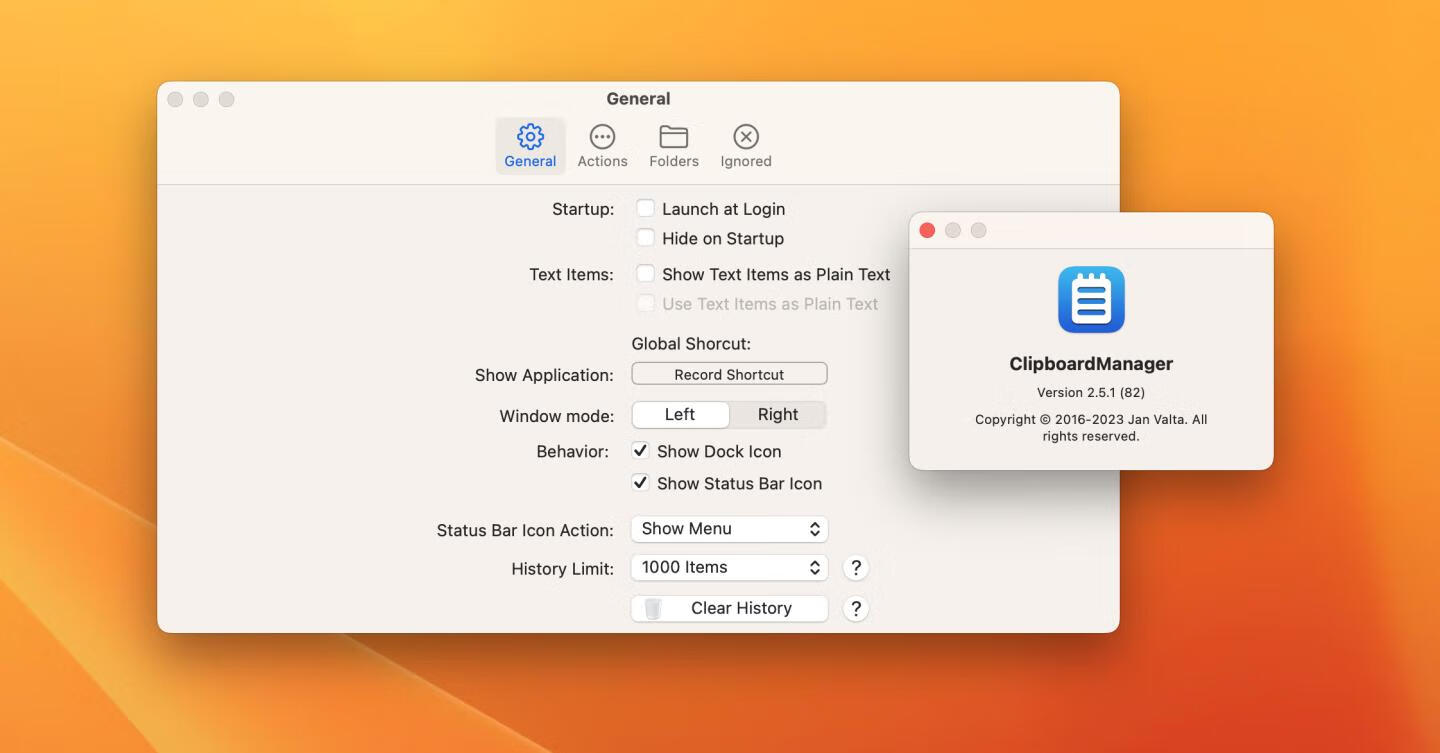Close the About ClipboardManager window
The width and height of the screenshot is (1440, 753).
[927, 231]
